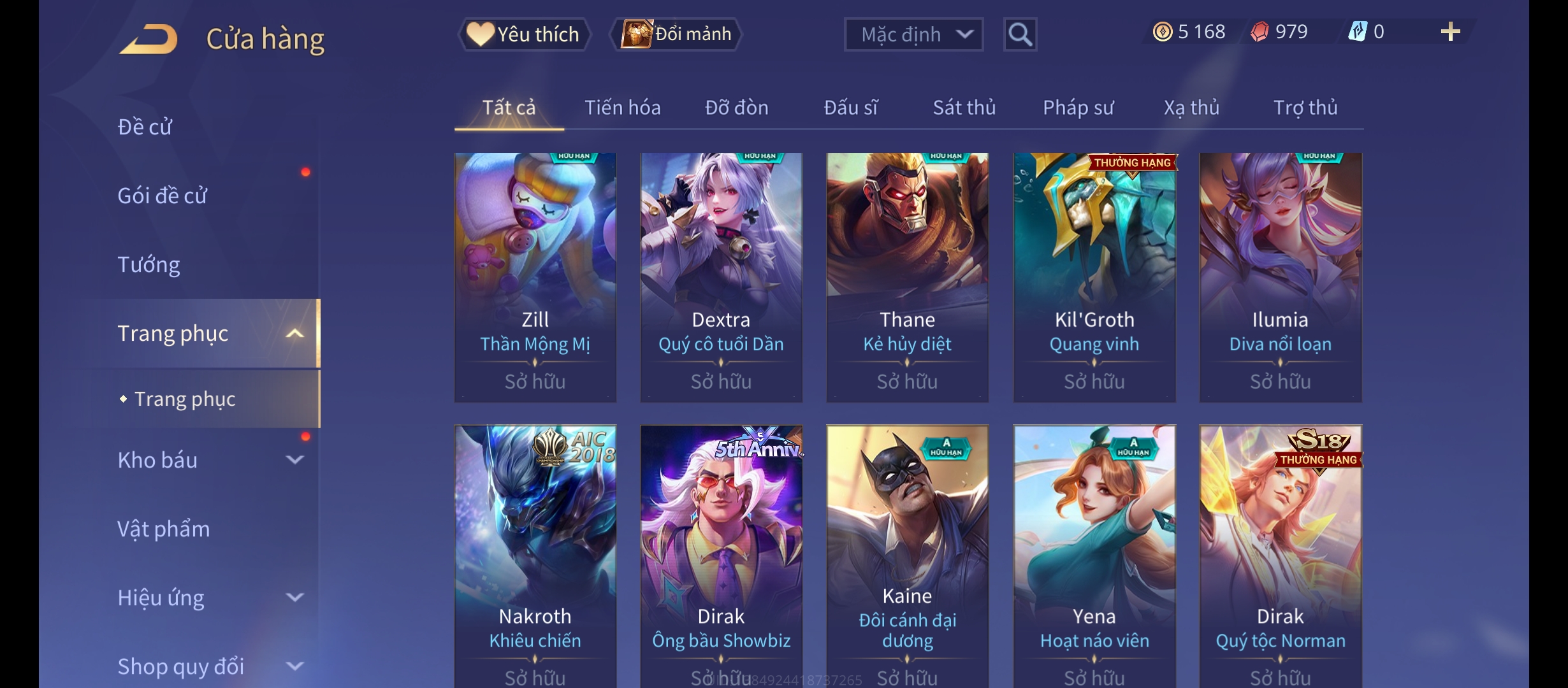Viewport: 1568px width, 688px height.
Task: Expand the Kho báu sidebar section
Action: click(294, 459)
